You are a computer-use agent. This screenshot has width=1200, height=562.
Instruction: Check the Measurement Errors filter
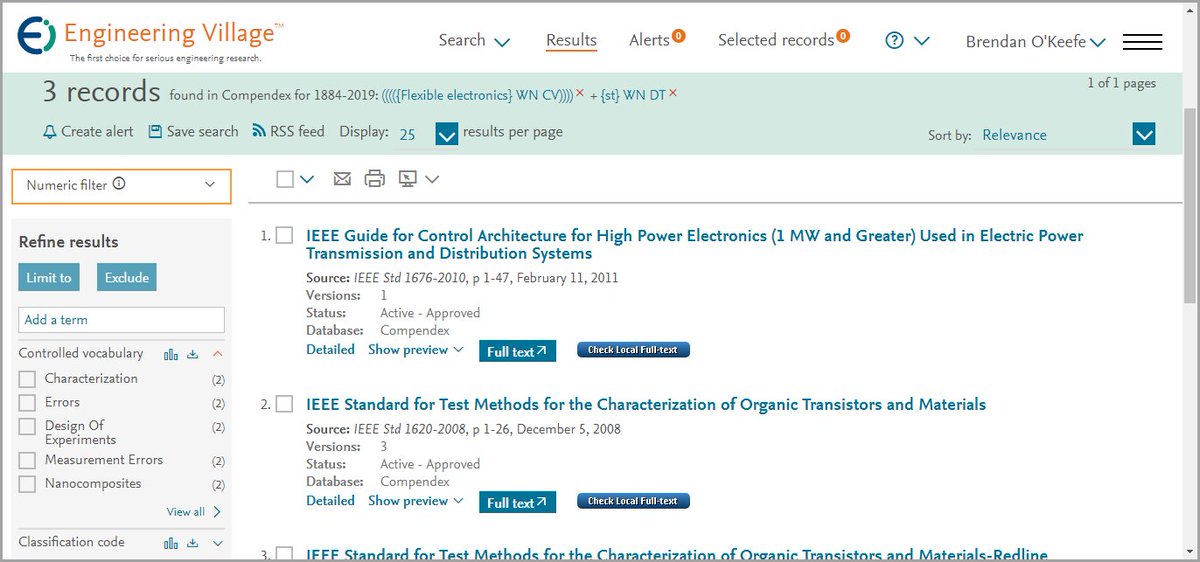point(28,461)
